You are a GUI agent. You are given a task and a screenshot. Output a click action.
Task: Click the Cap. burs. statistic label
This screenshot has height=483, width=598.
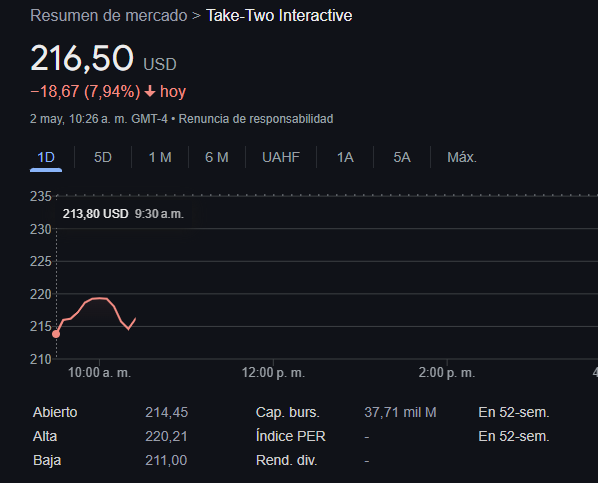(x=288, y=412)
